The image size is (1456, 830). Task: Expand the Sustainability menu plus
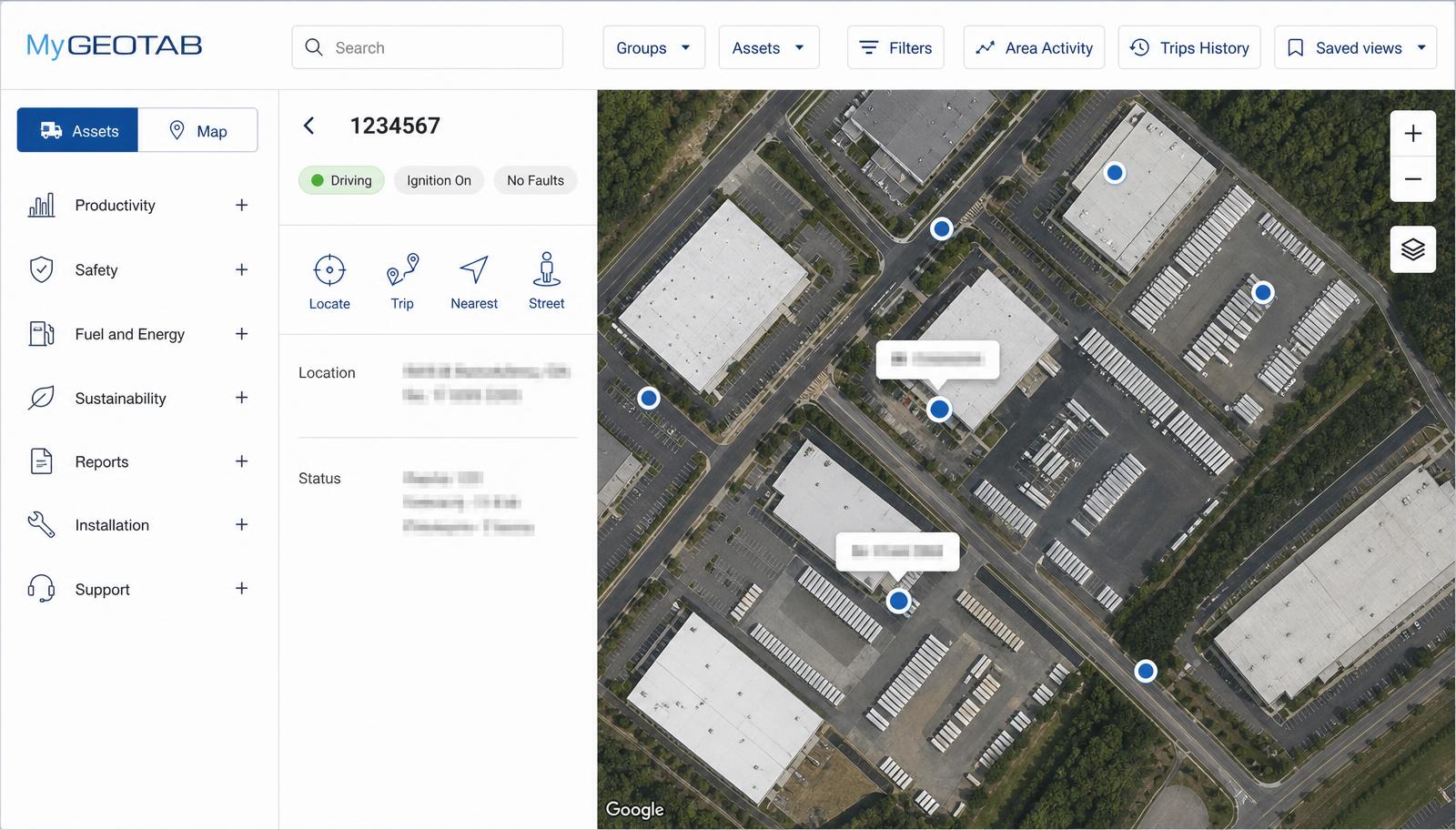[x=241, y=398]
